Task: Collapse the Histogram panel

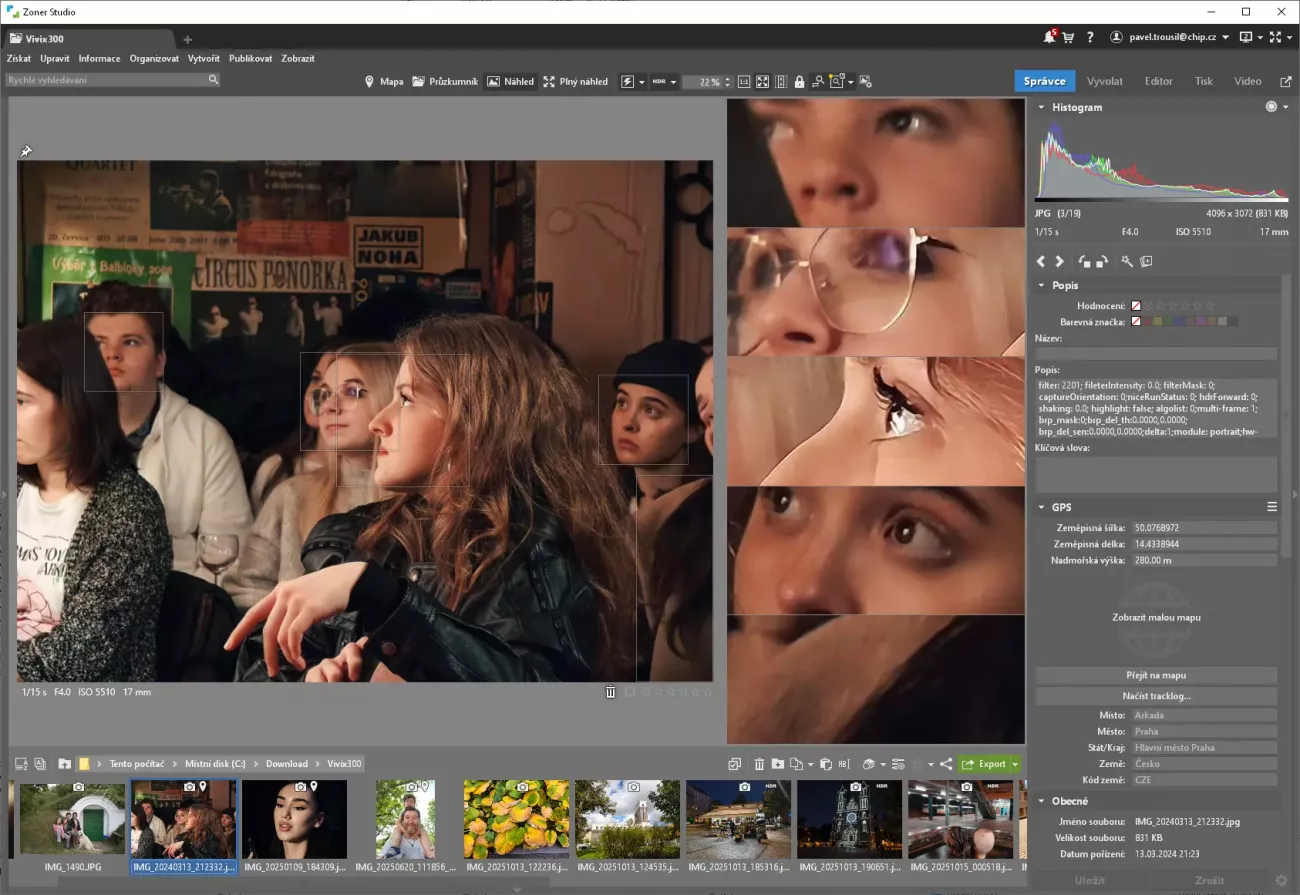Action: (x=1041, y=107)
